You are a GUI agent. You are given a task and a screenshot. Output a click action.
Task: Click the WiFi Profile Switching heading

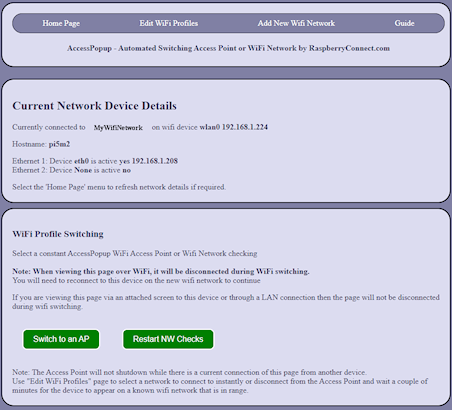click(x=58, y=234)
